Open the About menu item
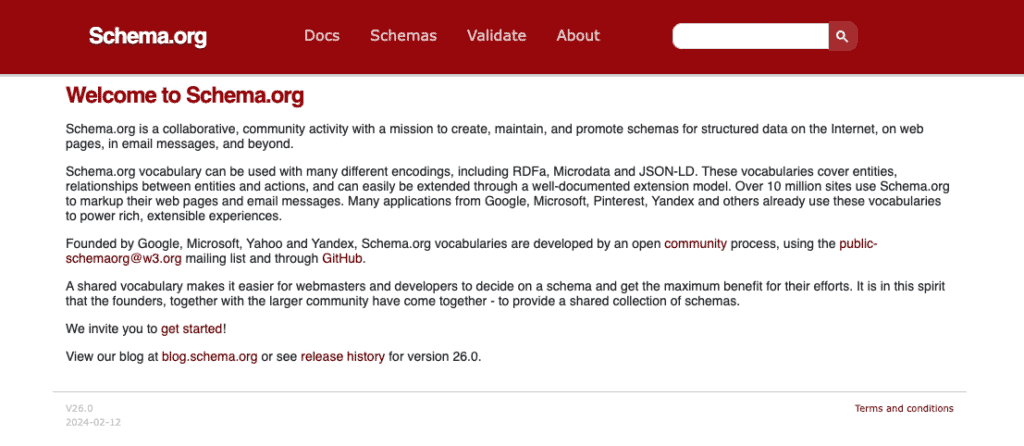The width and height of the screenshot is (1024, 446). pyautogui.click(x=578, y=35)
